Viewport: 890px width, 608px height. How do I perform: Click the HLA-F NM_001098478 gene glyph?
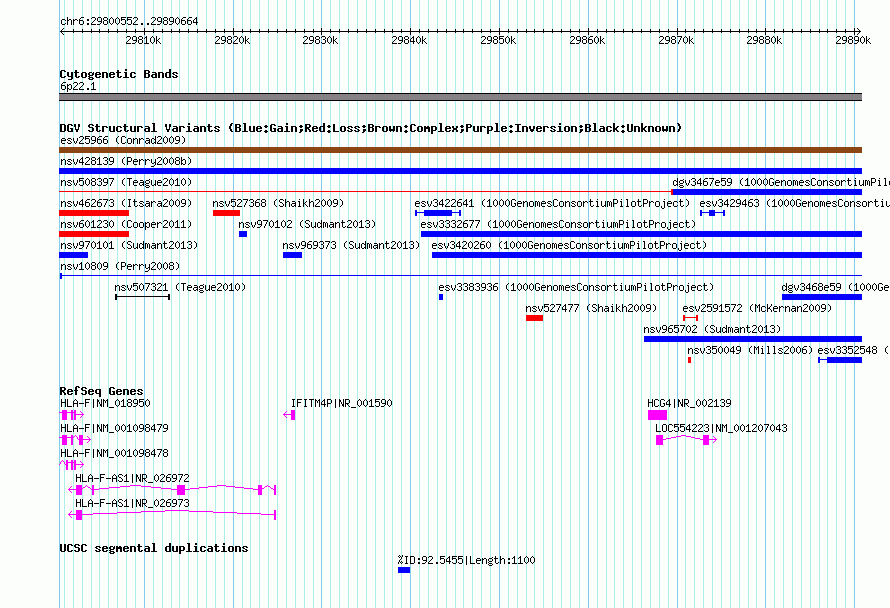(x=72, y=465)
